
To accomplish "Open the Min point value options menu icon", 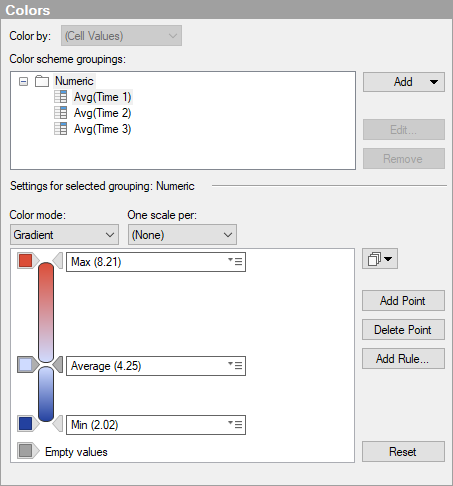I will (235, 424).
